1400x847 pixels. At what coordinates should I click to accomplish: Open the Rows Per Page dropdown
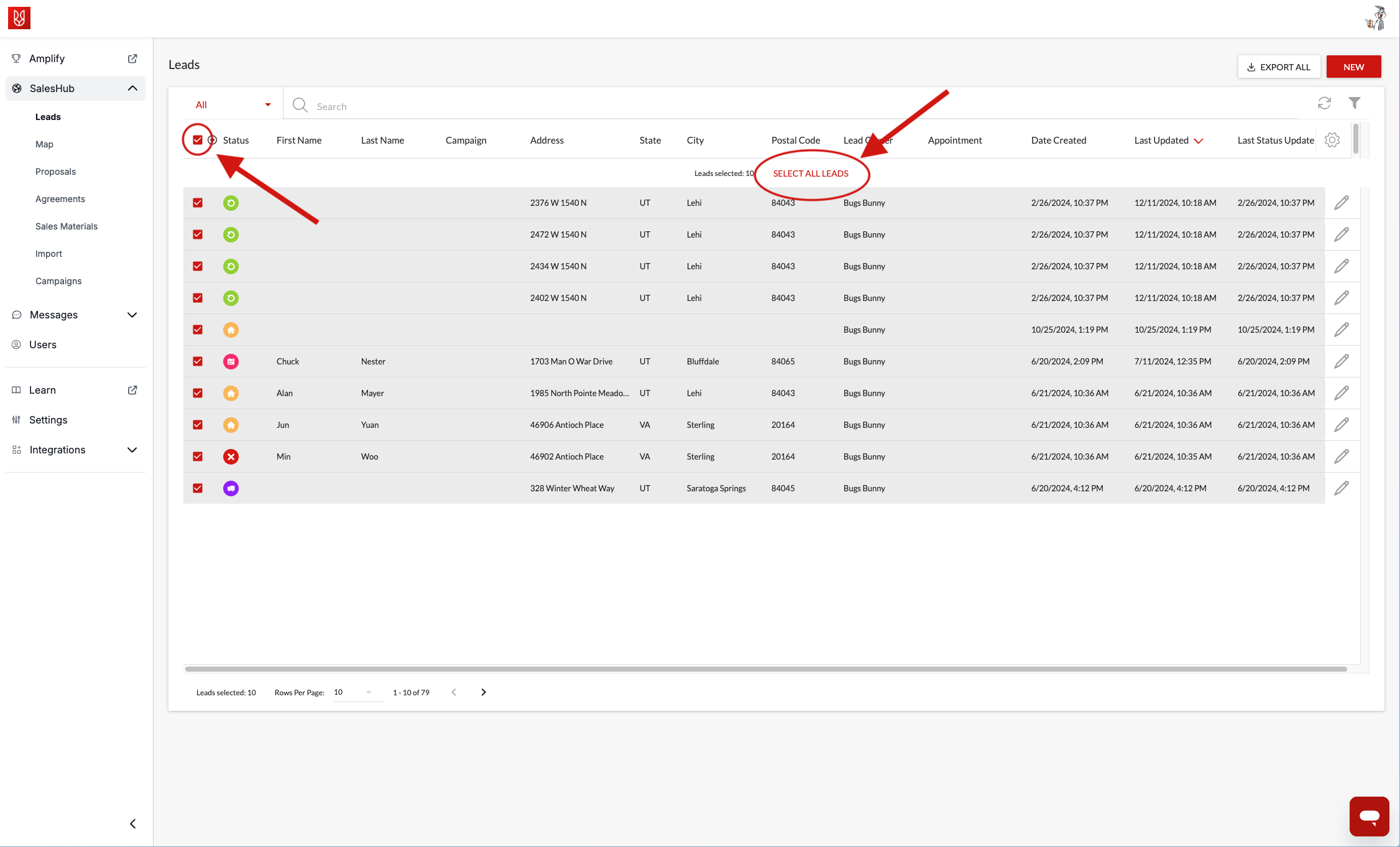click(357, 692)
